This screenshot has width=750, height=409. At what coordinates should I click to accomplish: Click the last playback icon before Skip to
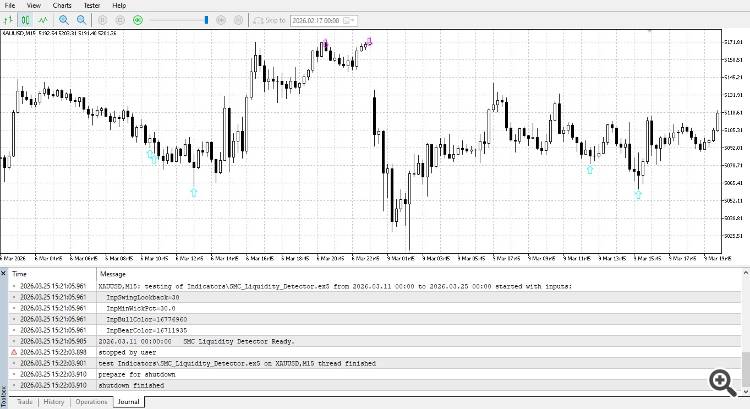tap(238, 20)
